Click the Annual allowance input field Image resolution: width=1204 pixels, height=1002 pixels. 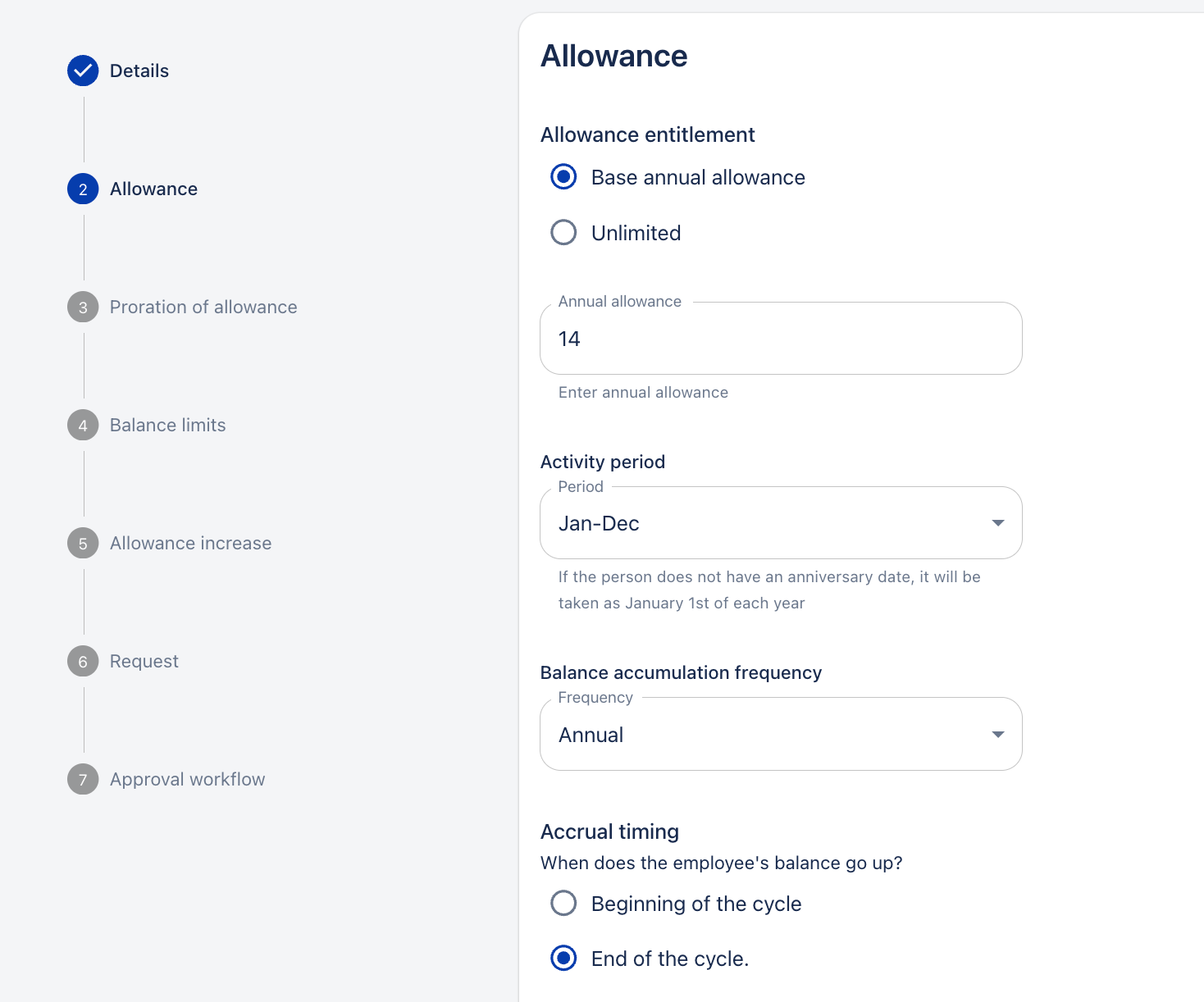pyautogui.click(x=780, y=339)
